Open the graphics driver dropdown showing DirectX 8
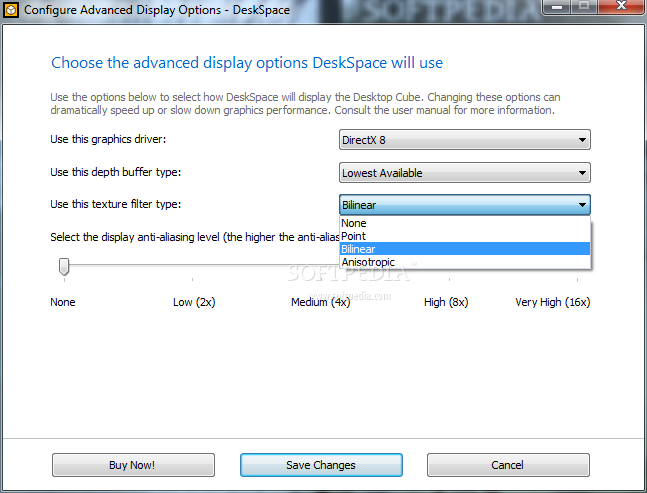Image resolution: width=647 pixels, height=493 pixels. [x=465, y=140]
